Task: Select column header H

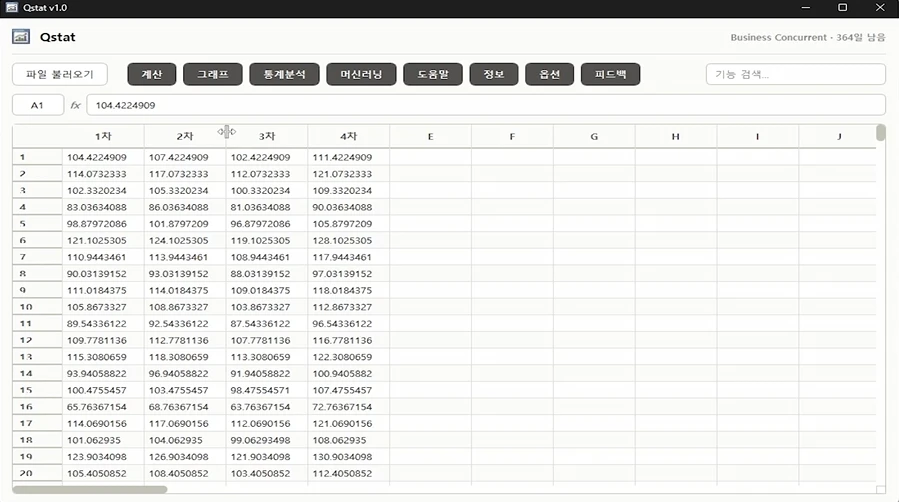Action: point(675,136)
